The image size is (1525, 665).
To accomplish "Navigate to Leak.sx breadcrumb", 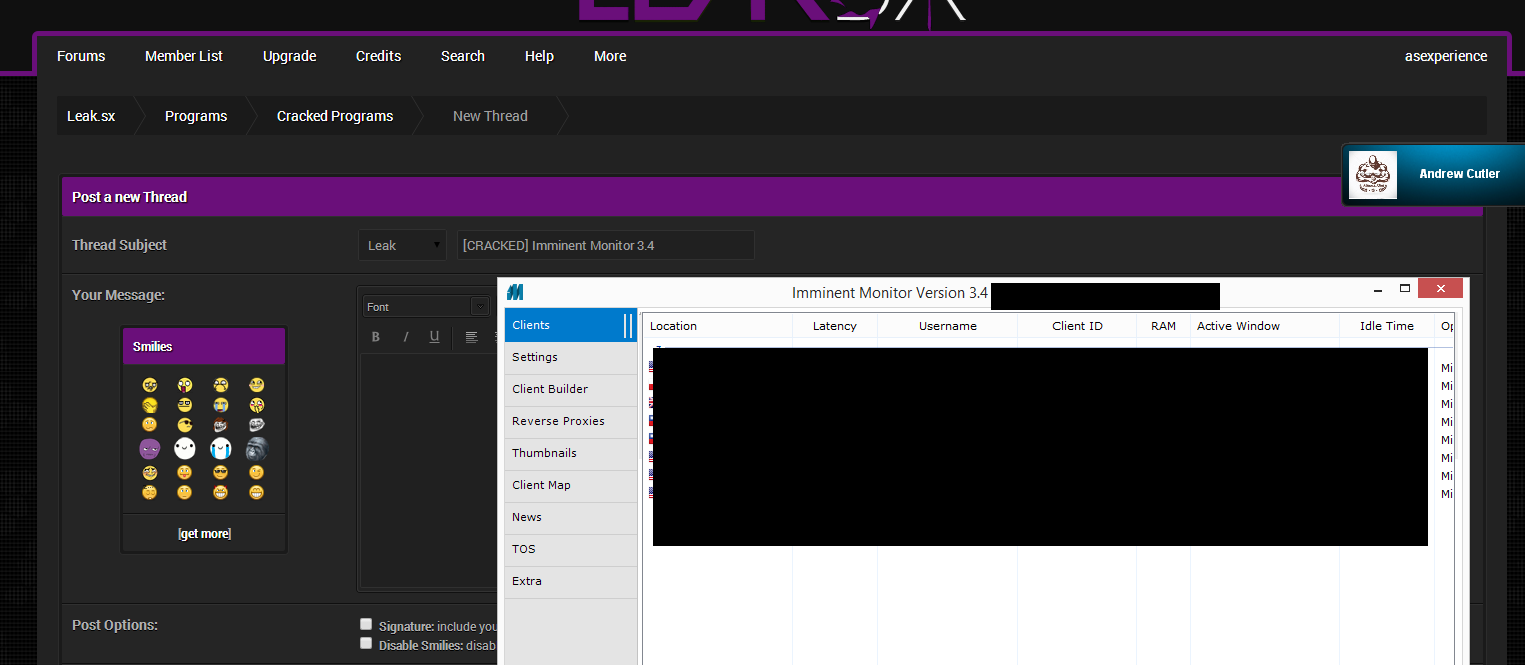I will click(91, 116).
